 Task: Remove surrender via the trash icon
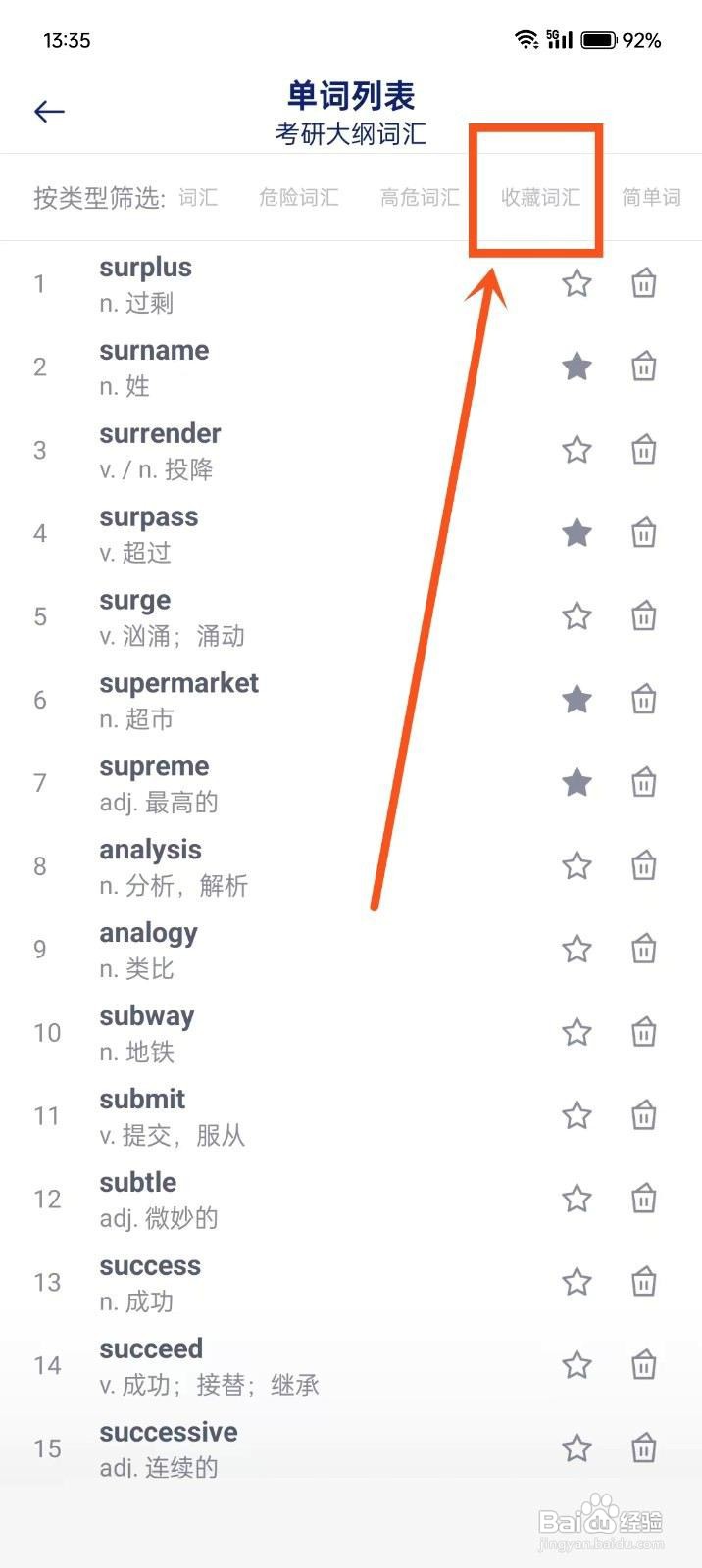point(643,450)
